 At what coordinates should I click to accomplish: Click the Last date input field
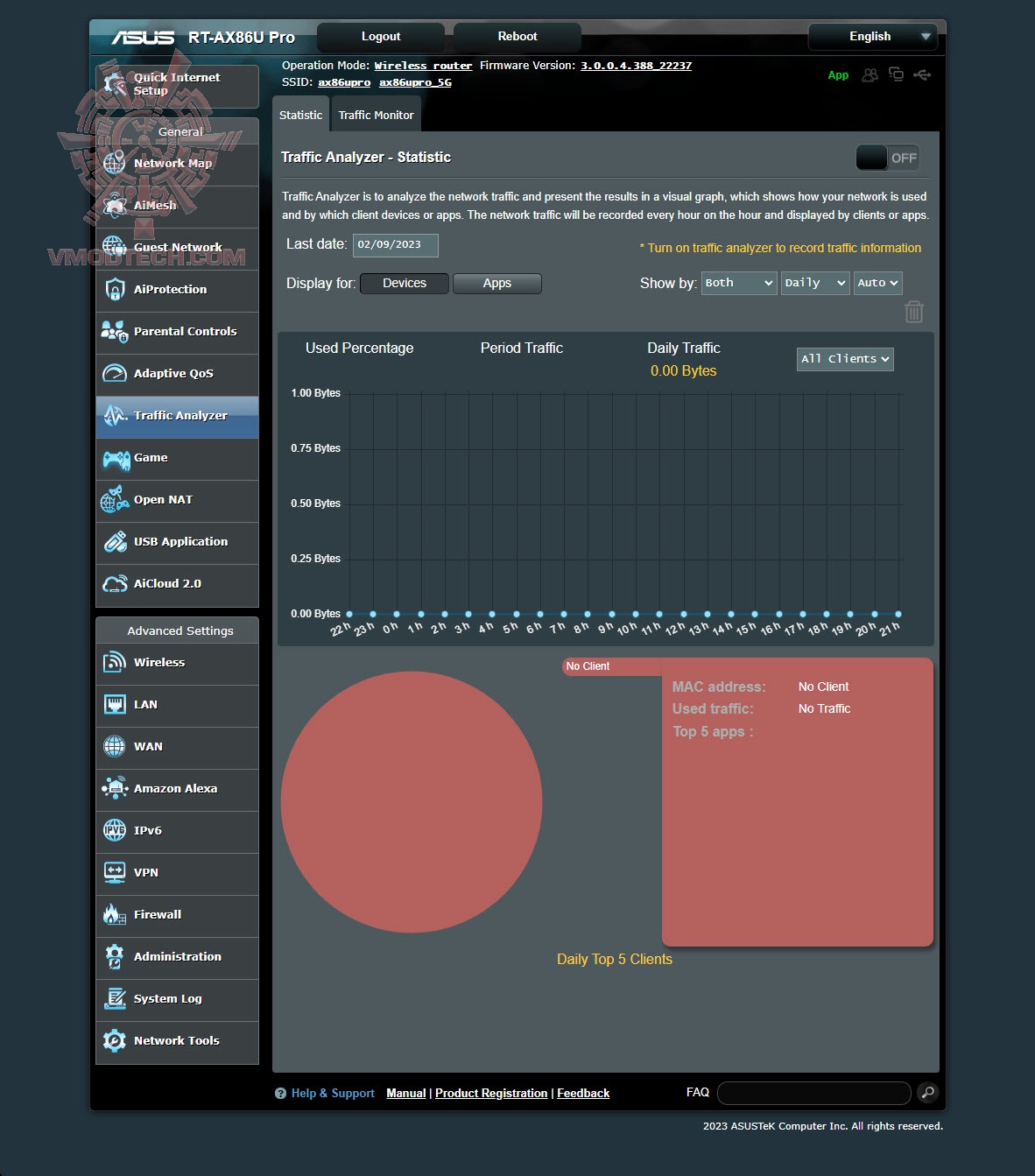coord(396,245)
